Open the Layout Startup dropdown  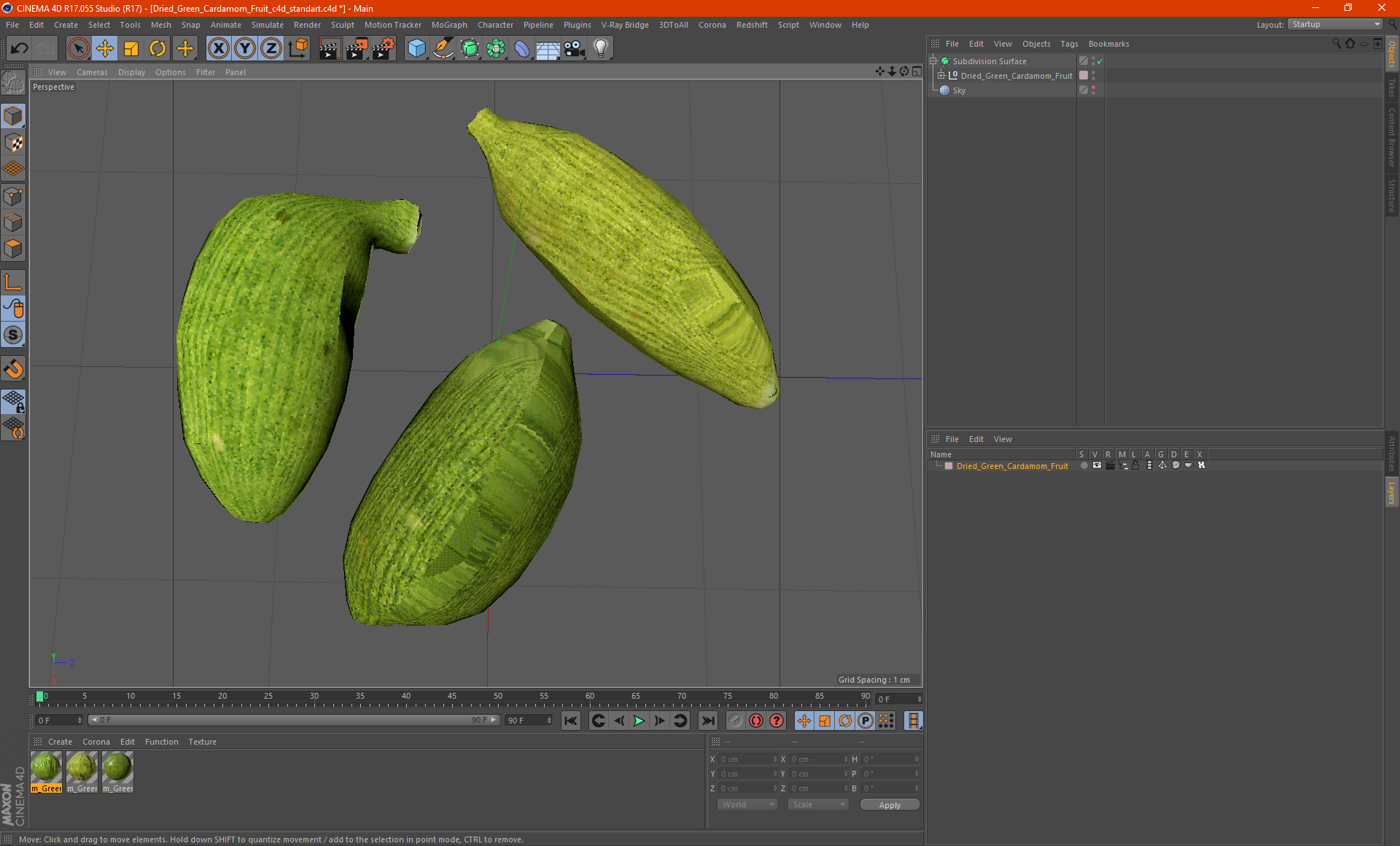[x=1336, y=24]
